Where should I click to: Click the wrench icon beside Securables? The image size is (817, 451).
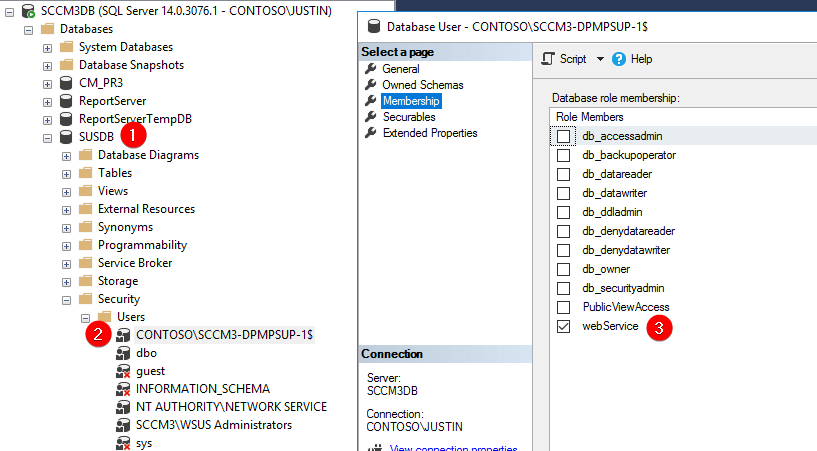click(x=370, y=117)
